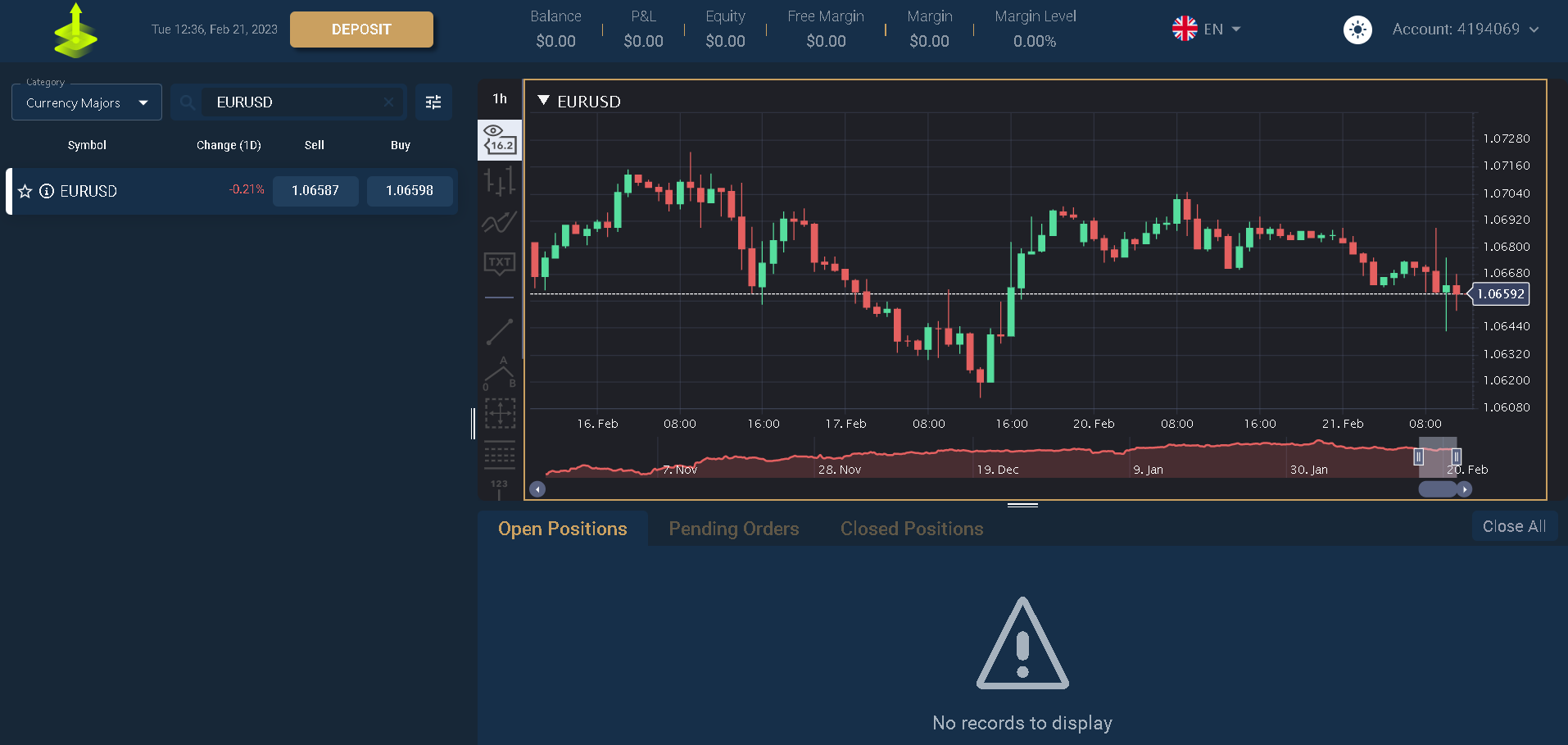Click the EURUSD Buy price 1.06598

tap(410, 191)
